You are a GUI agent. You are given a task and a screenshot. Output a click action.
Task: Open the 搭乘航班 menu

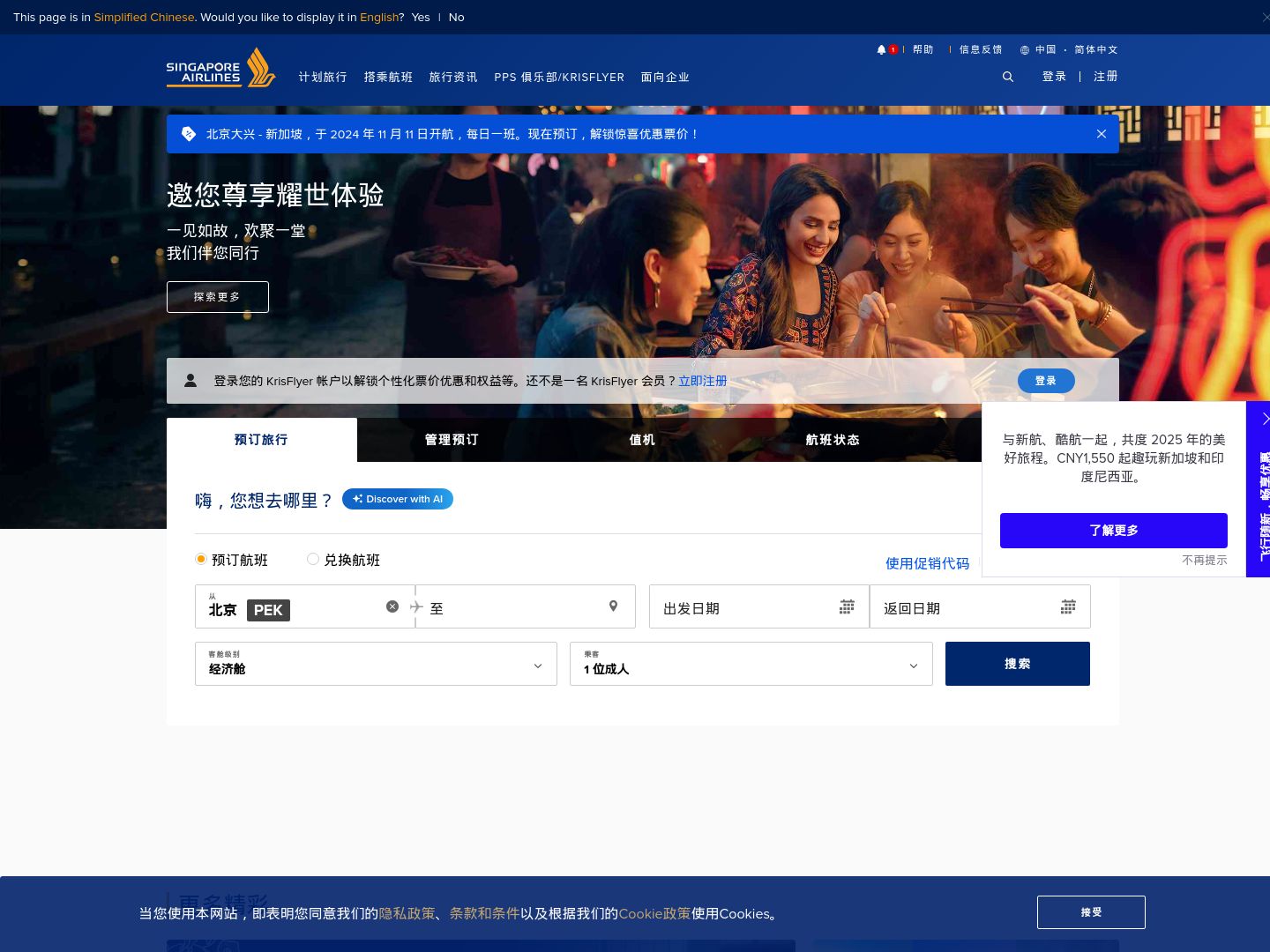pyautogui.click(x=388, y=78)
